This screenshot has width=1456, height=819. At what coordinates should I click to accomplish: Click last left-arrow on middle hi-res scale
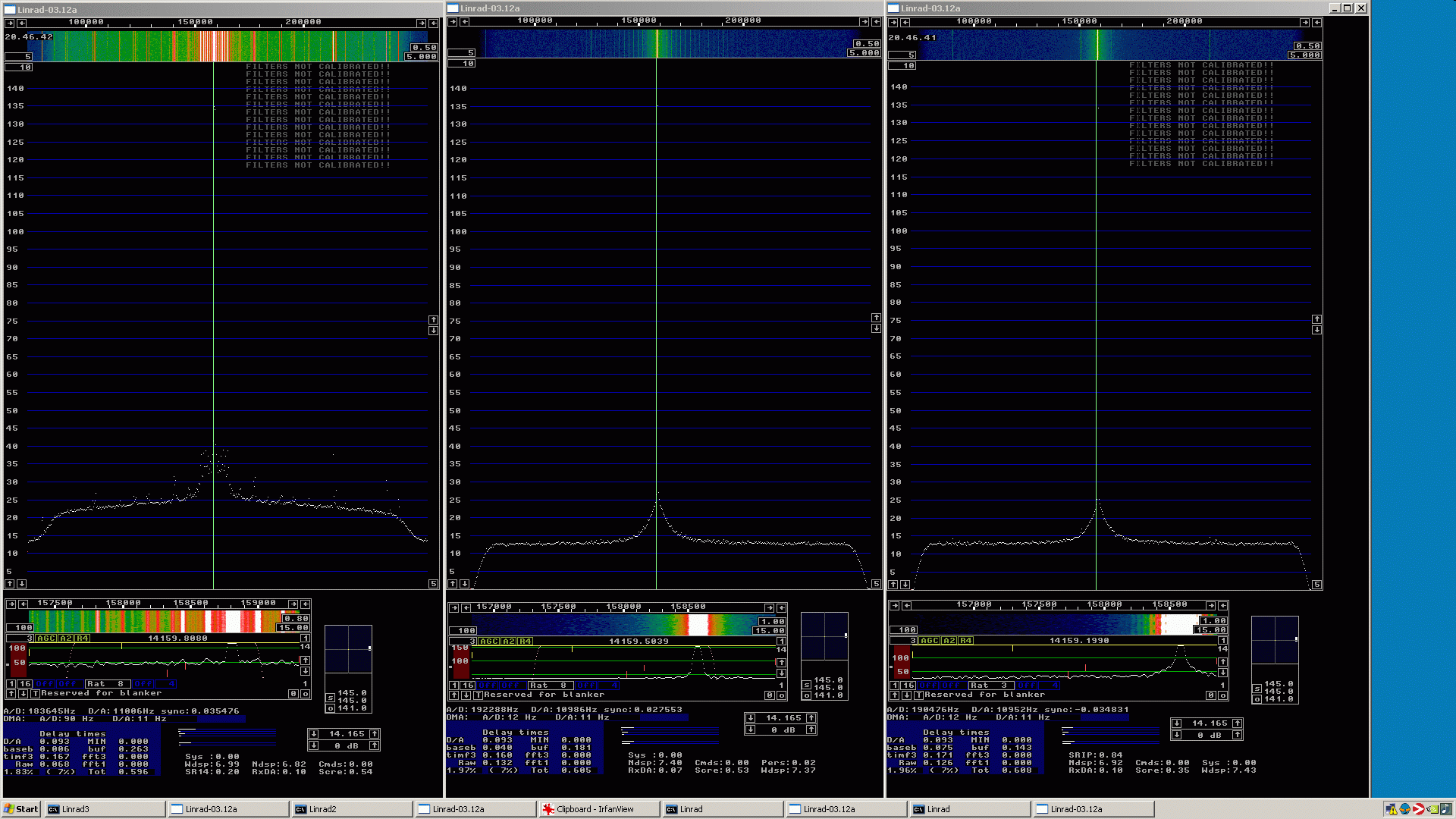pyautogui.click(x=781, y=608)
